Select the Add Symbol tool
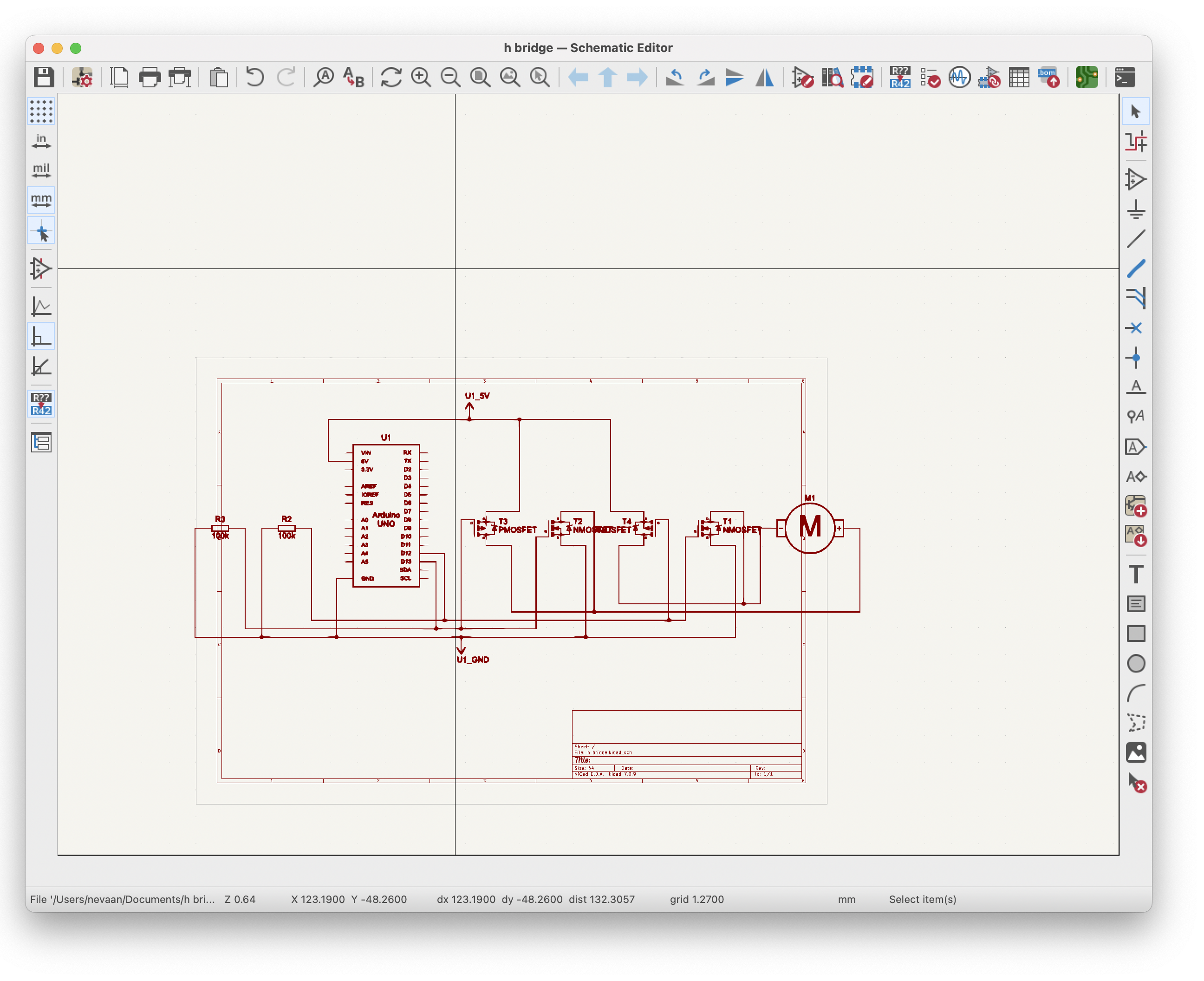 coord(1137,180)
